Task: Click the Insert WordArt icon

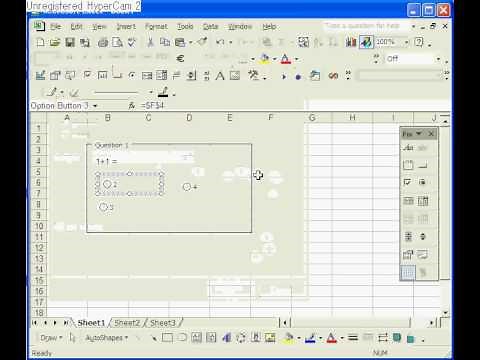Action: coord(227,338)
